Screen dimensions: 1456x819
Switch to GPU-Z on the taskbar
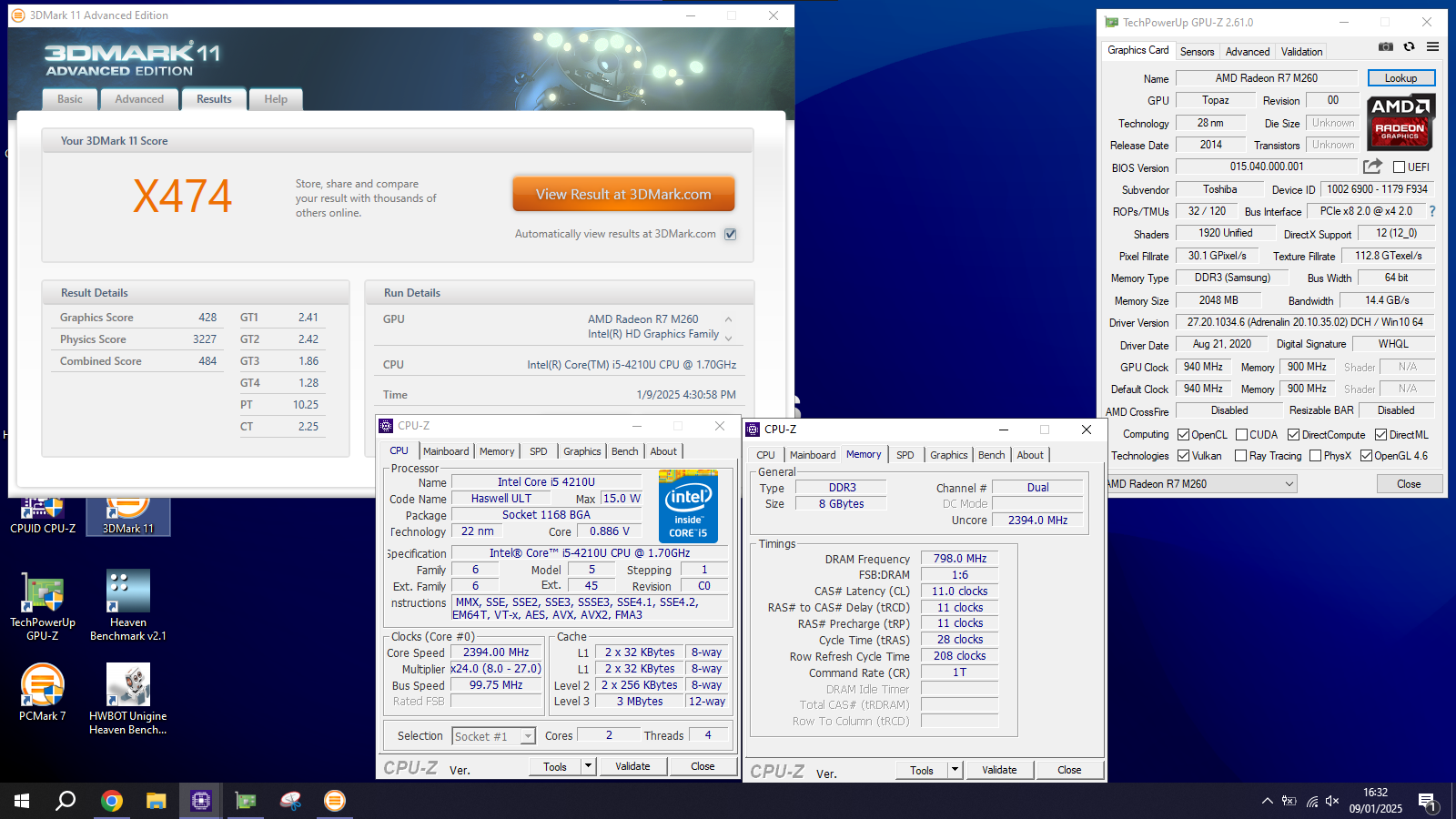point(246,801)
